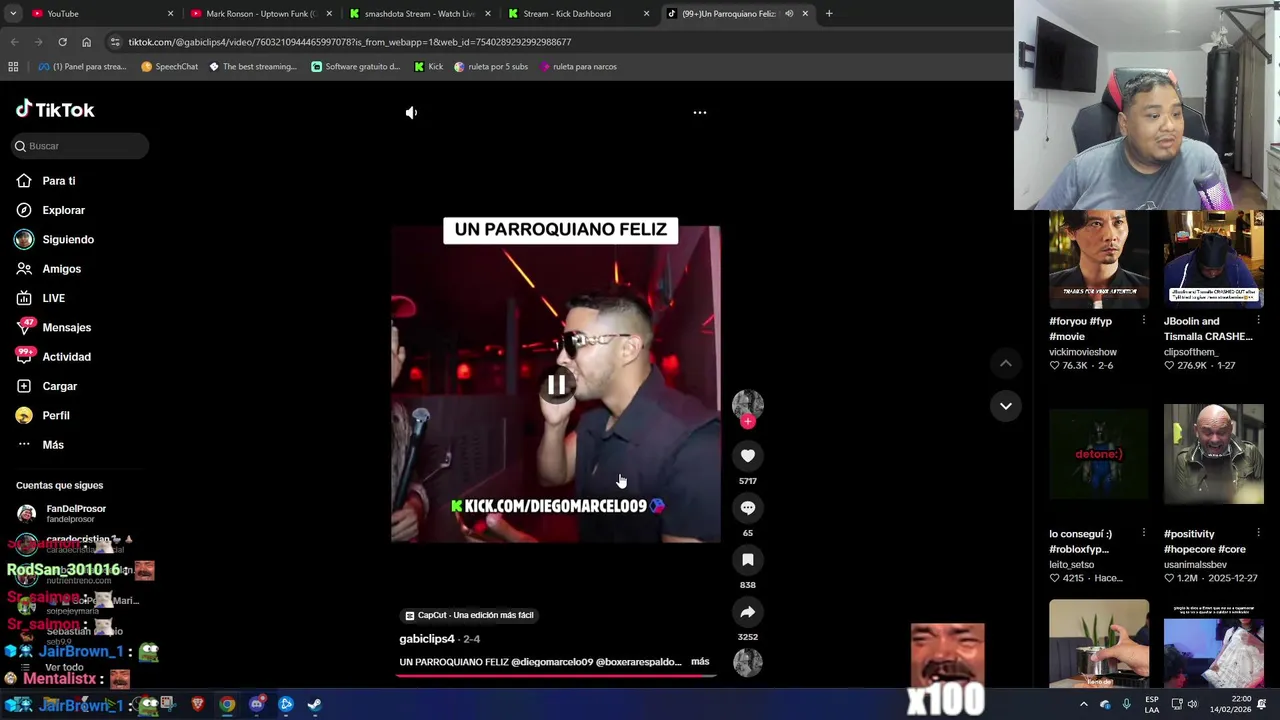Image resolution: width=1280 pixels, height=720 pixels.
Task: Open the Panel para strea... bookmark
Action: (x=82, y=67)
